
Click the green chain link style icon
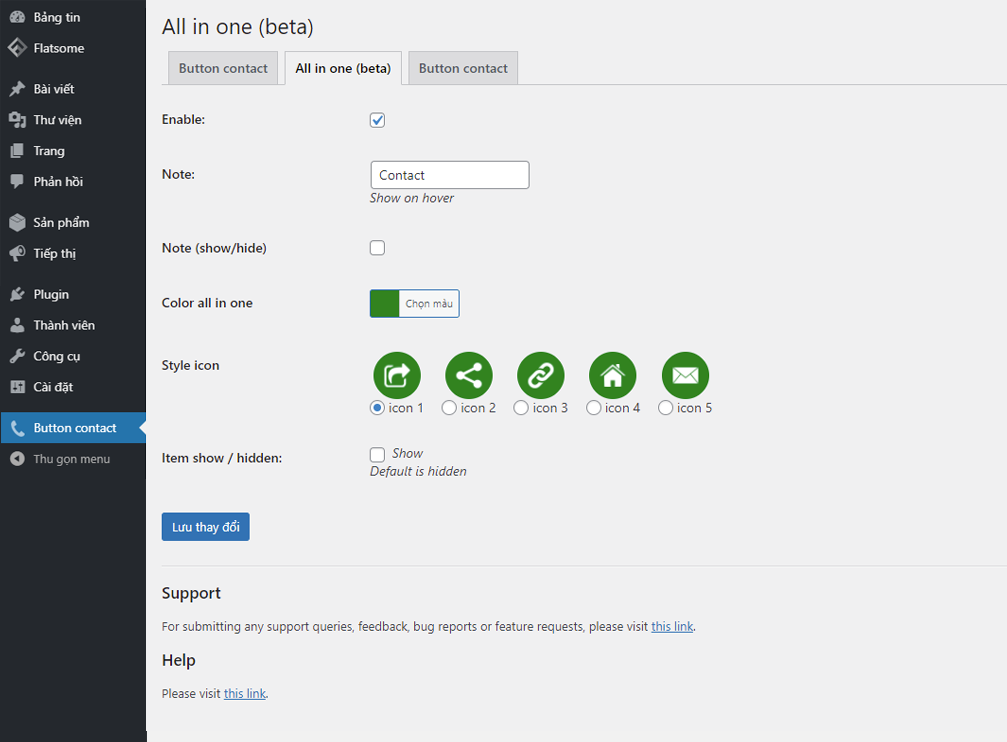pyautogui.click(x=541, y=376)
